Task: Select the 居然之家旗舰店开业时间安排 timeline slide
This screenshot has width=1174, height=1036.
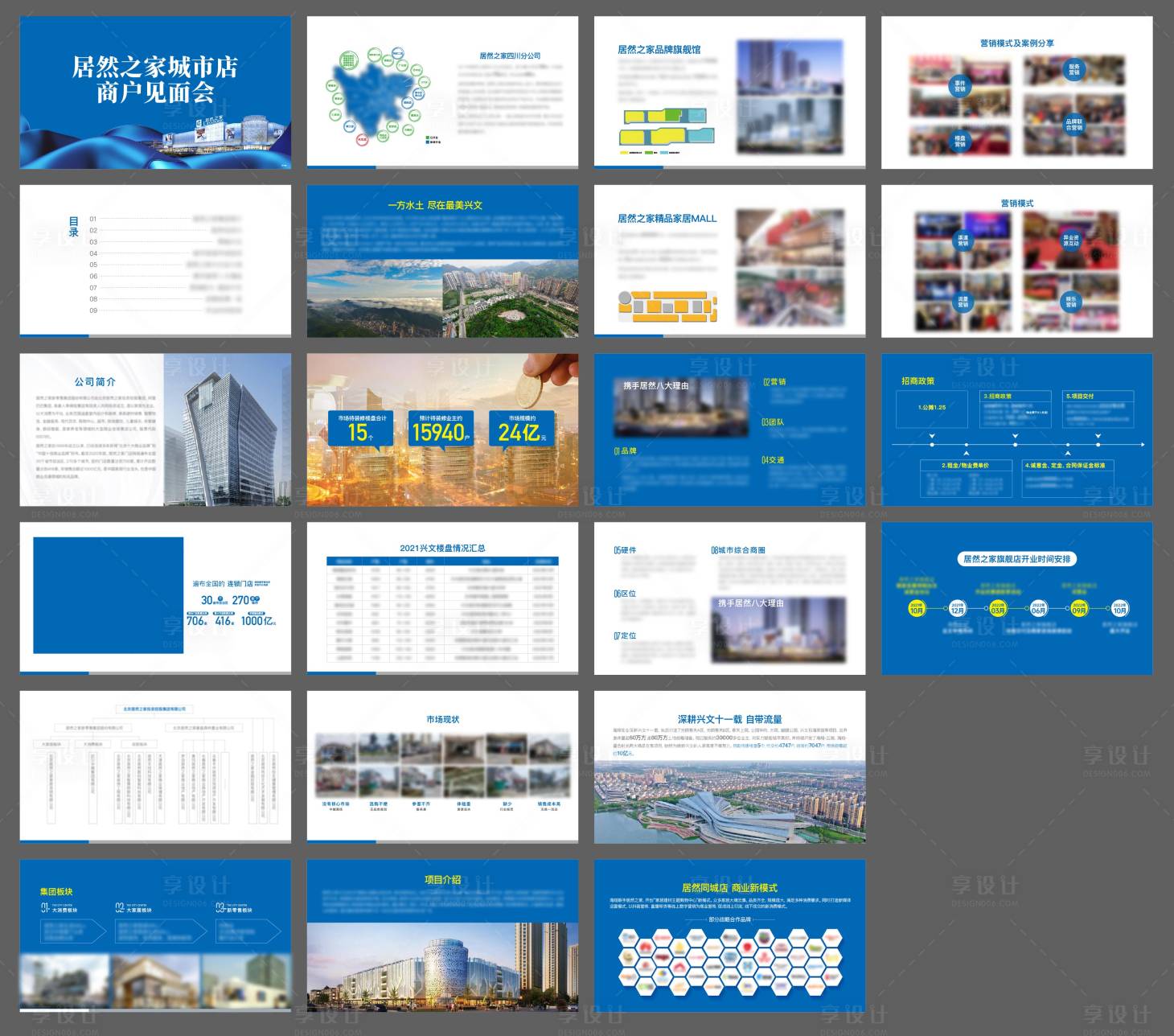Action: (1016, 598)
